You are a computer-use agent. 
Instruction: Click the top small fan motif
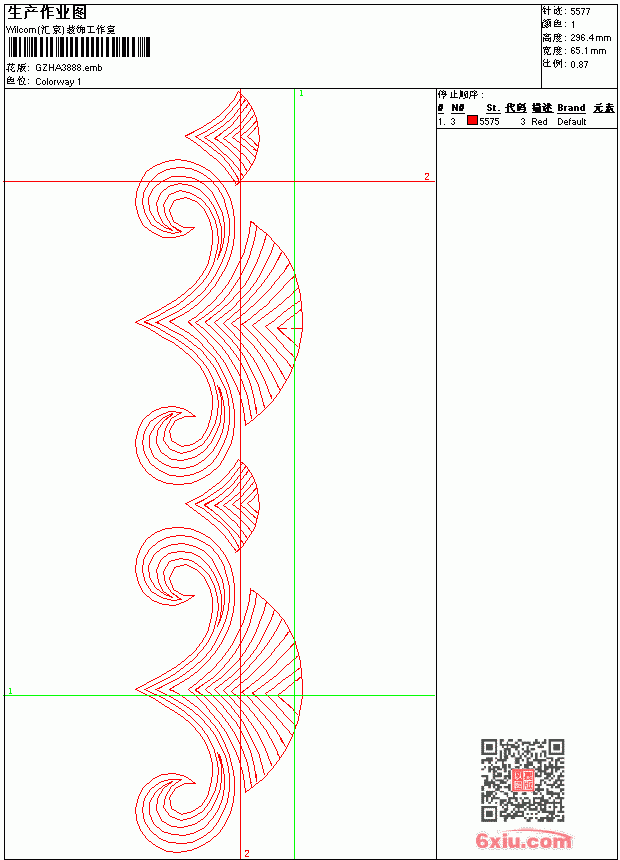tap(223, 137)
